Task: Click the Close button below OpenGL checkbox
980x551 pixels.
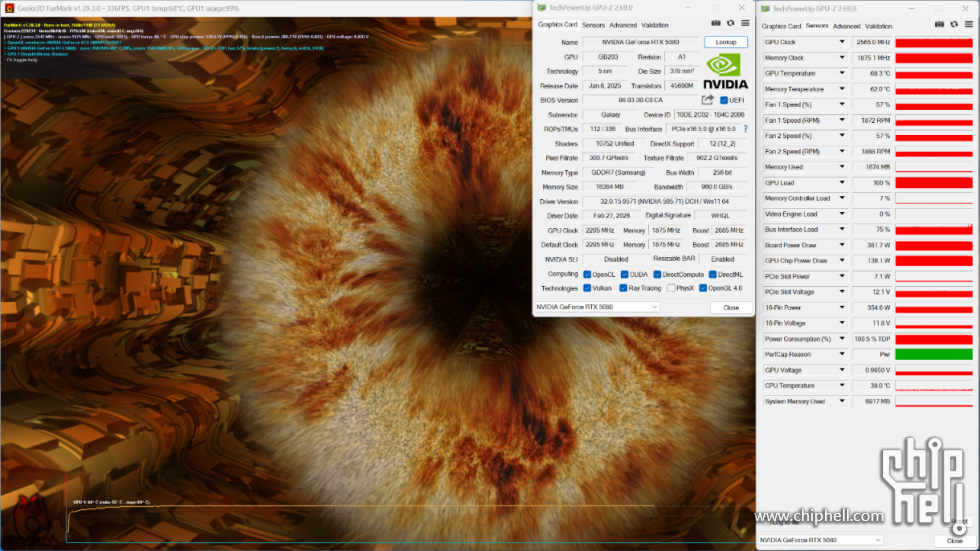Action: 730,307
